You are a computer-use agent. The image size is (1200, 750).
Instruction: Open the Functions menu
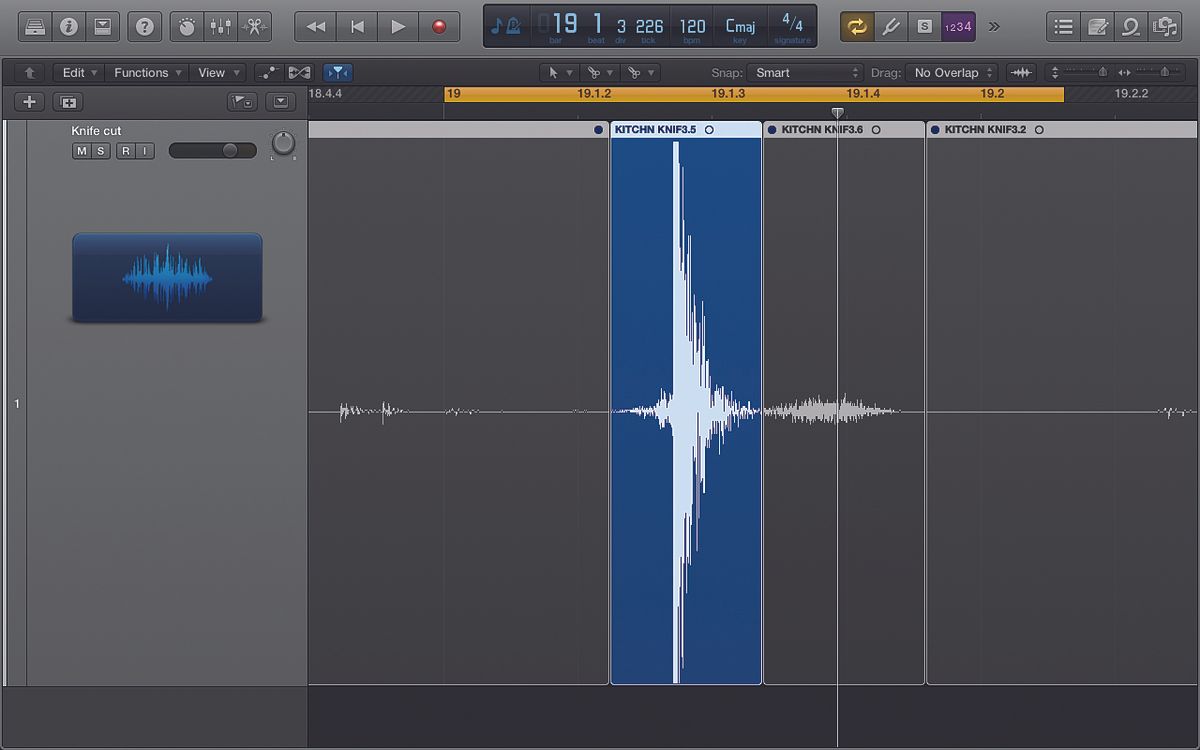click(x=146, y=72)
